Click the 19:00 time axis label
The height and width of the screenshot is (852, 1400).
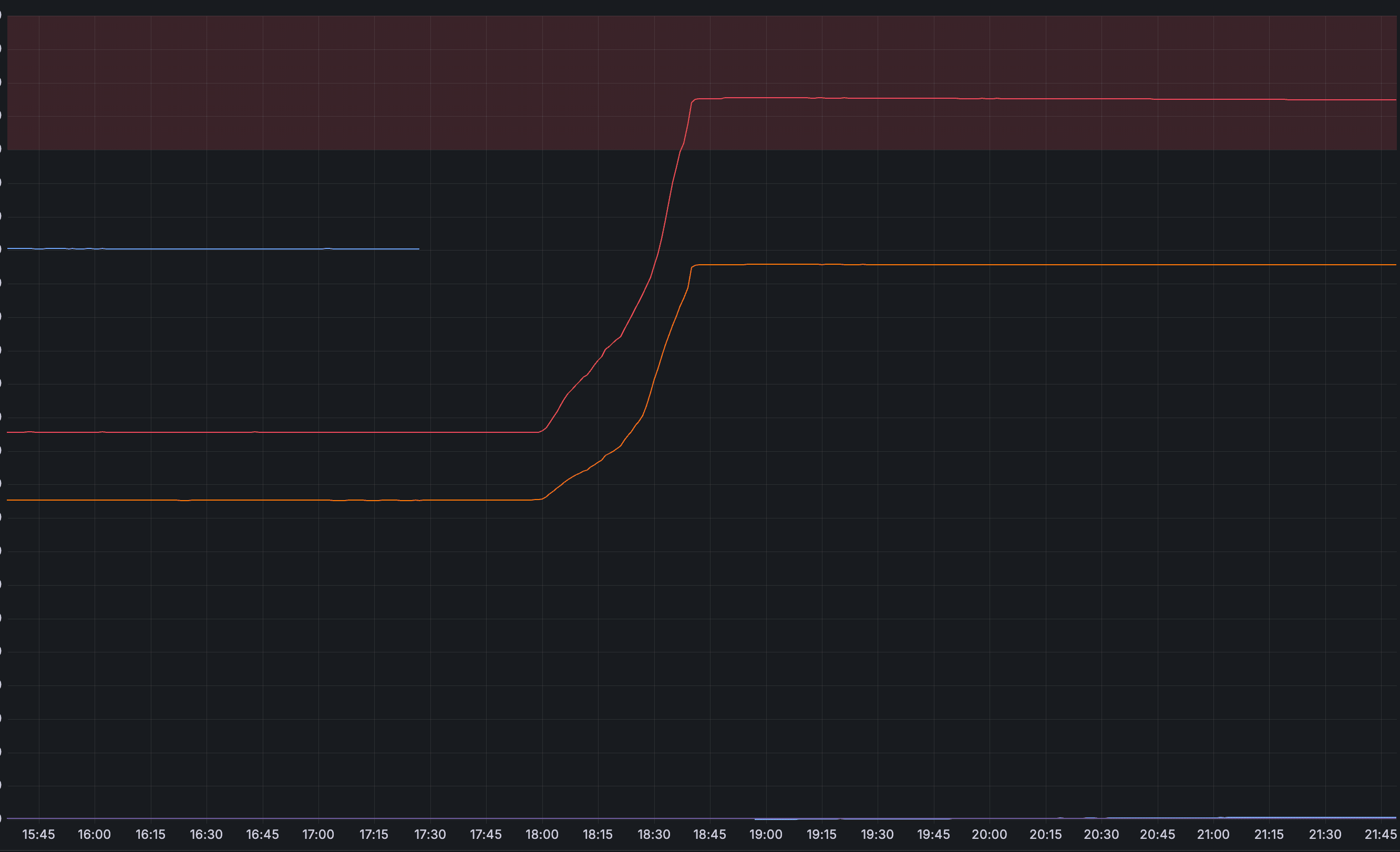click(x=765, y=834)
